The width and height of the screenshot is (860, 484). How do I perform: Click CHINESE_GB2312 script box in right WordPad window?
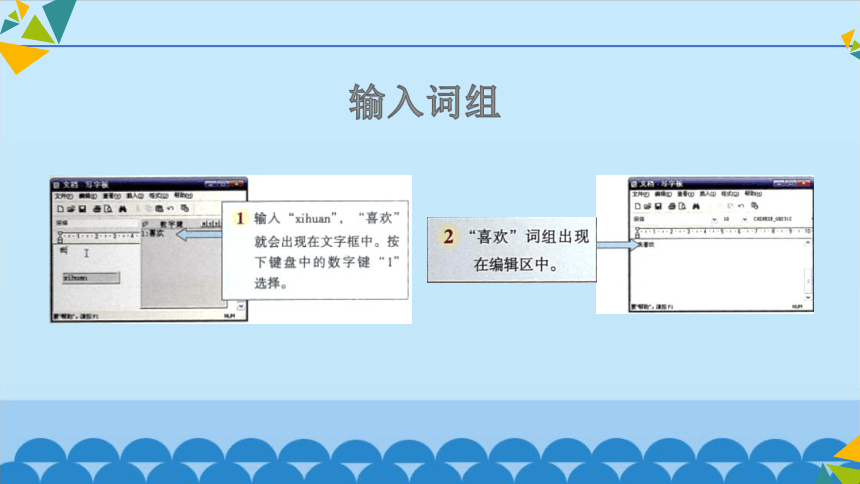[772, 219]
